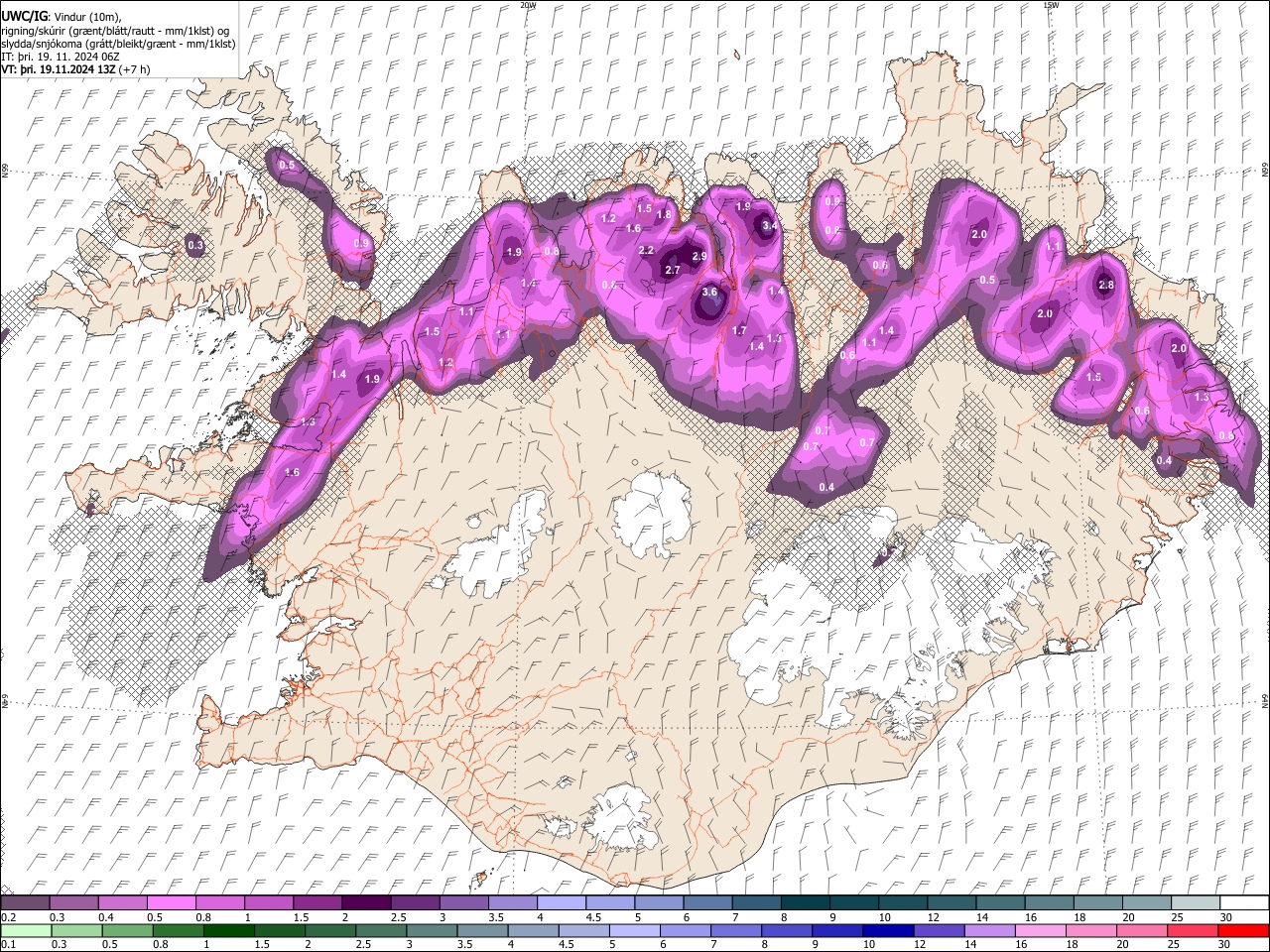Select the crimson 25–30 rain legend swatch

click(x=1194, y=930)
